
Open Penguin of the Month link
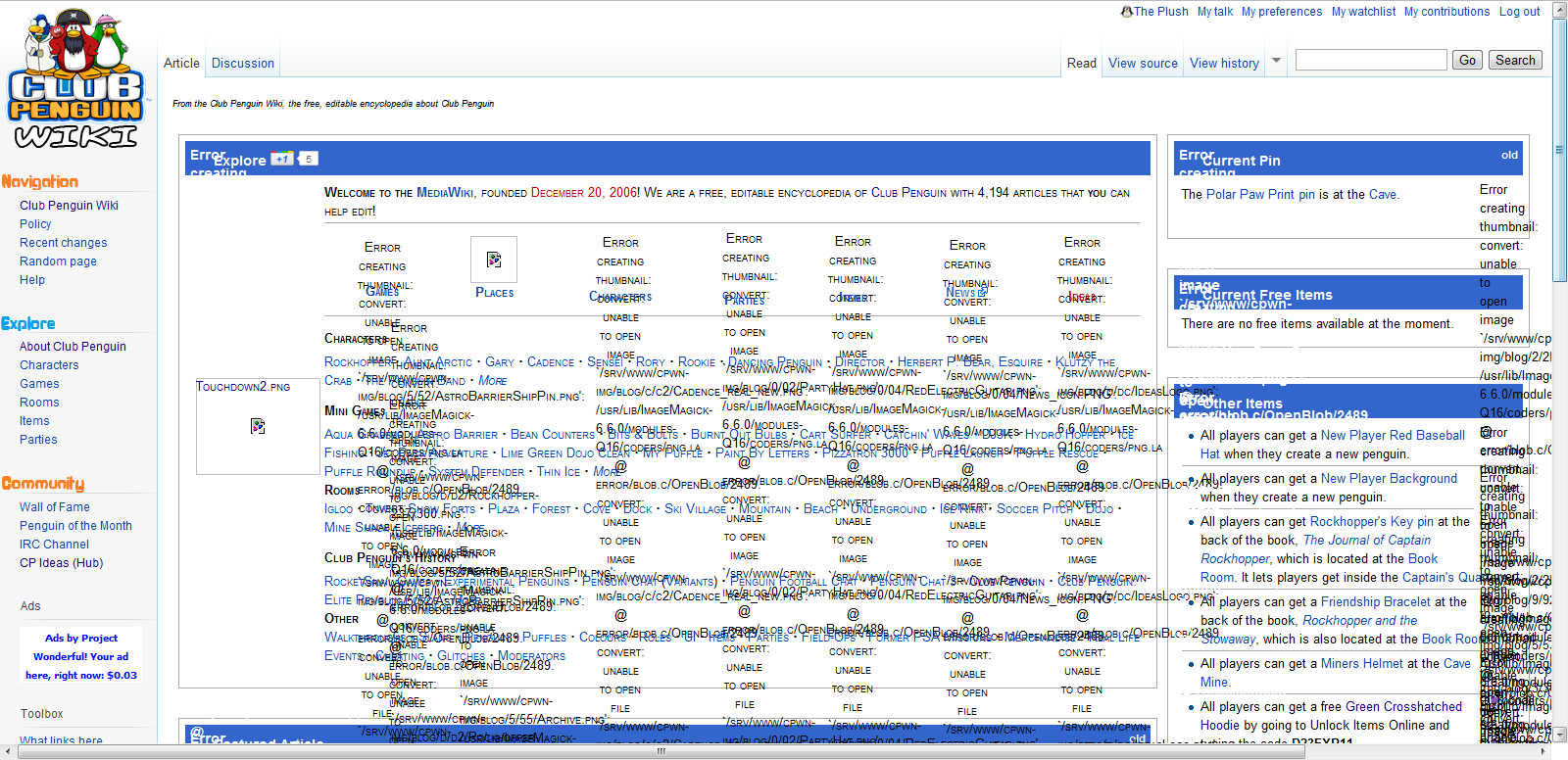pos(75,526)
